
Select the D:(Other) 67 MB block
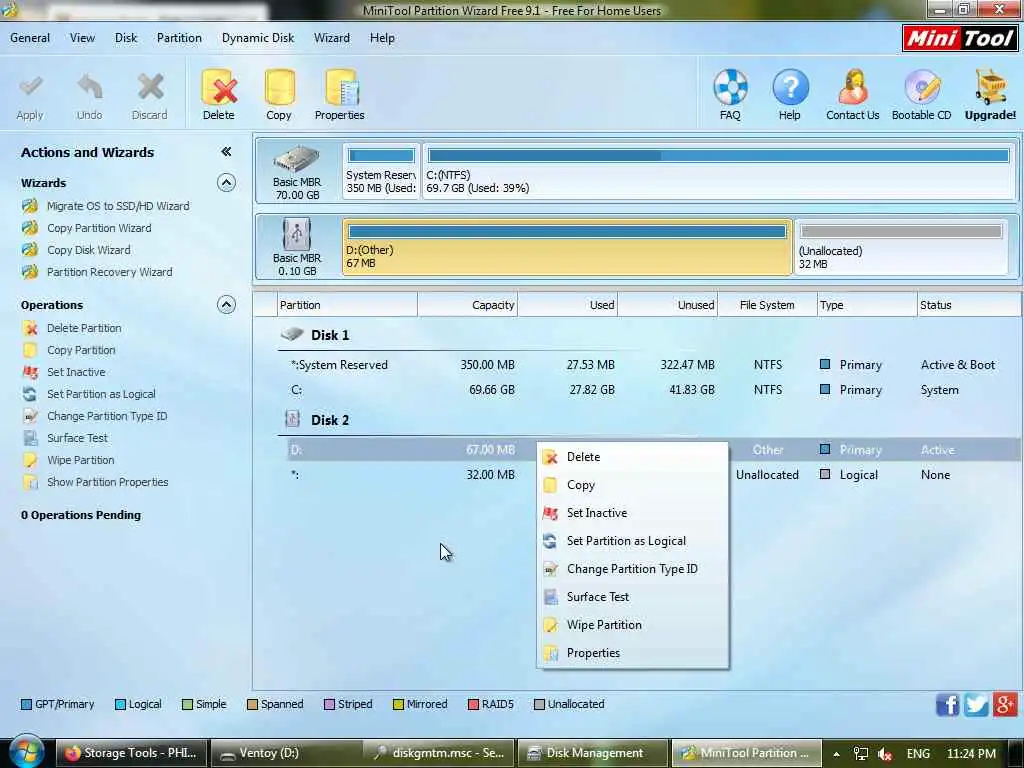pos(567,247)
